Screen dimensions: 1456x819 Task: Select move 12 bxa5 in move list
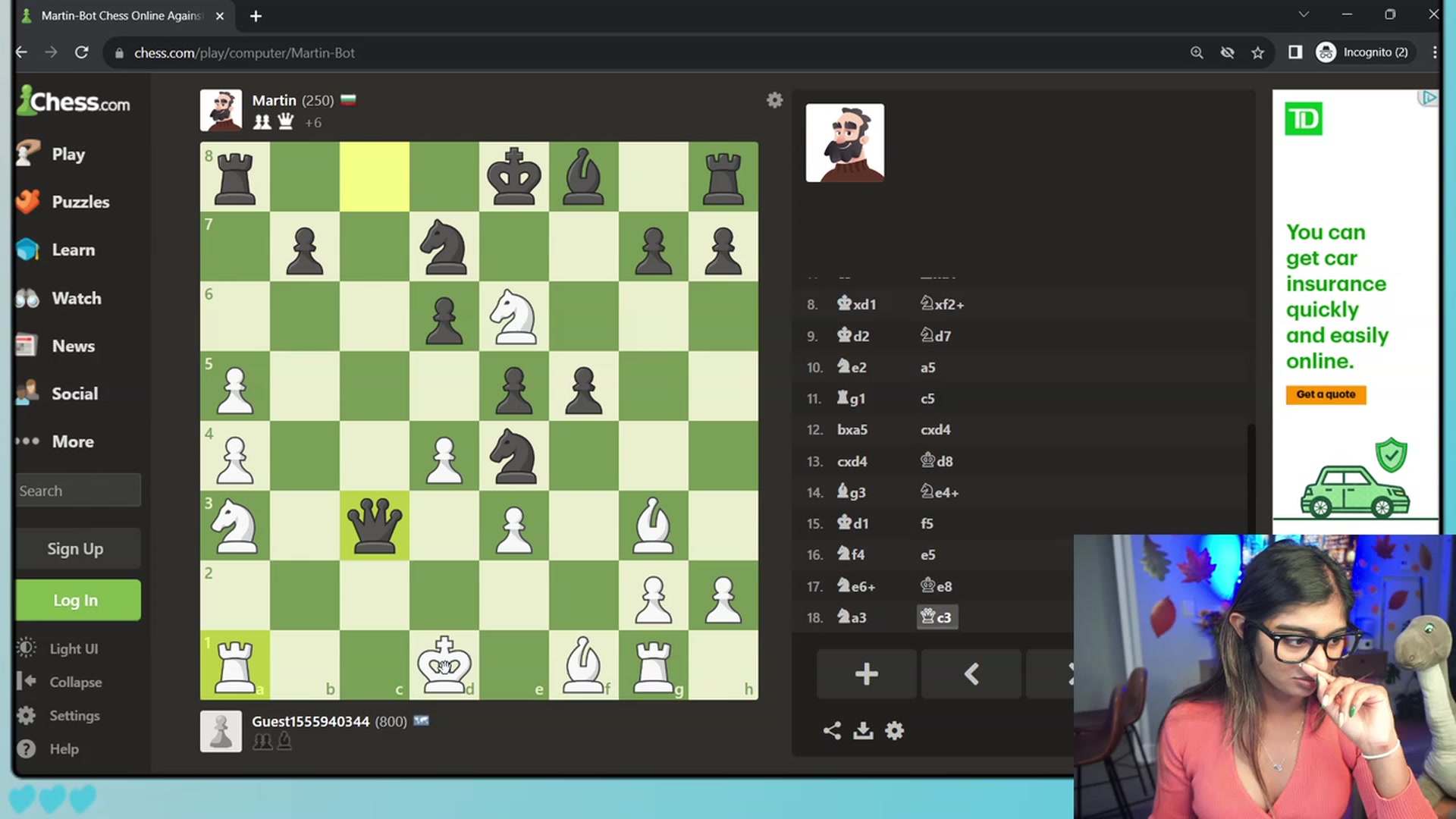(852, 429)
